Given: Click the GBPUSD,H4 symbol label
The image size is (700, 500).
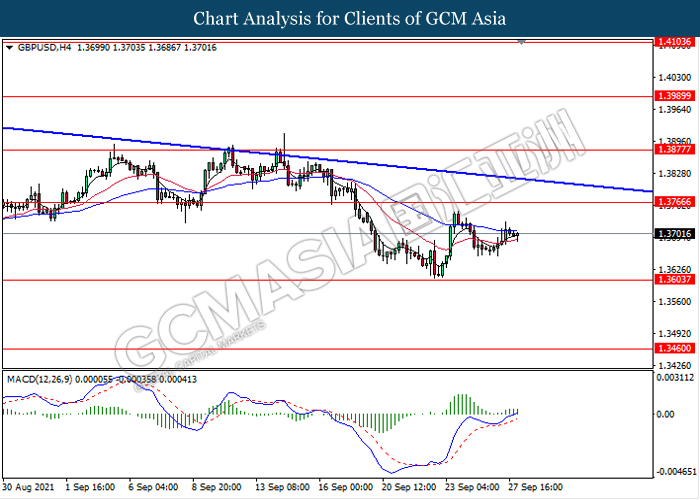Looking at the screenshot, I should (x=44, y=47).
